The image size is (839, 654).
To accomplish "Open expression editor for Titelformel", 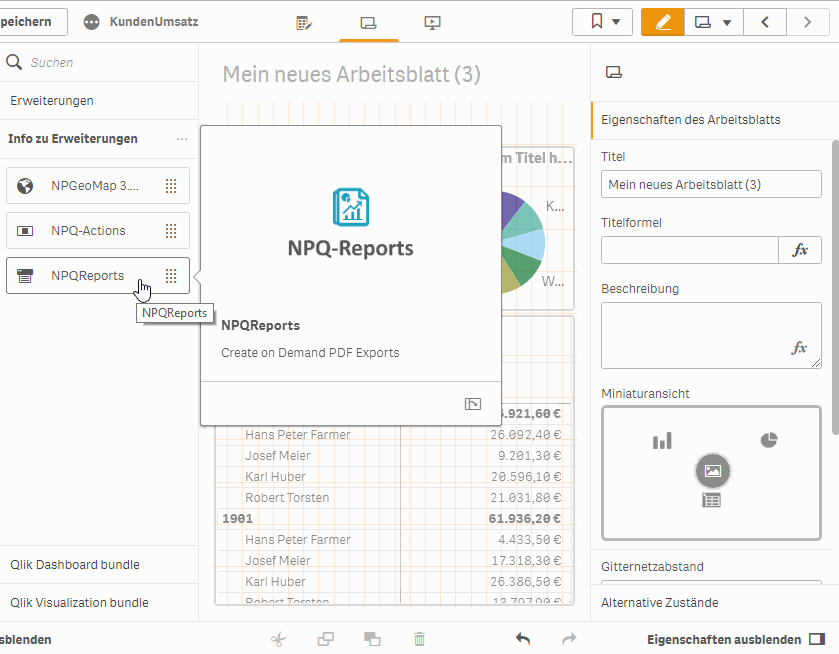I will tap(800, 250).
